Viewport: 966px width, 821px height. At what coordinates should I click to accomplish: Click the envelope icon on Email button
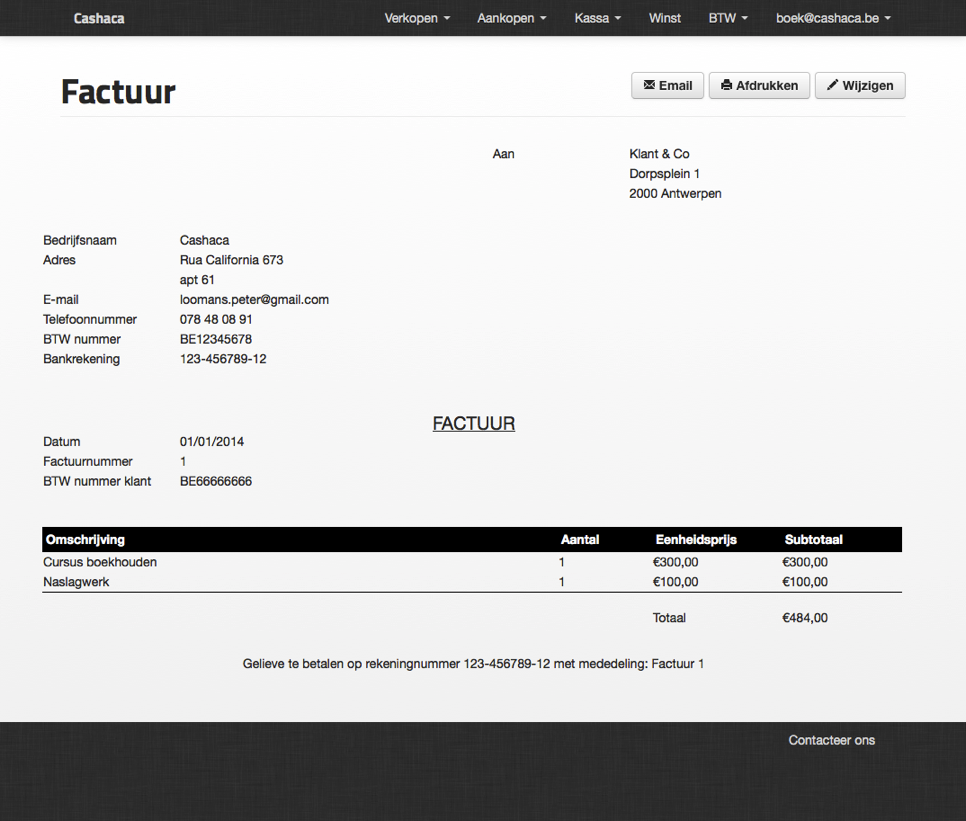649,85
